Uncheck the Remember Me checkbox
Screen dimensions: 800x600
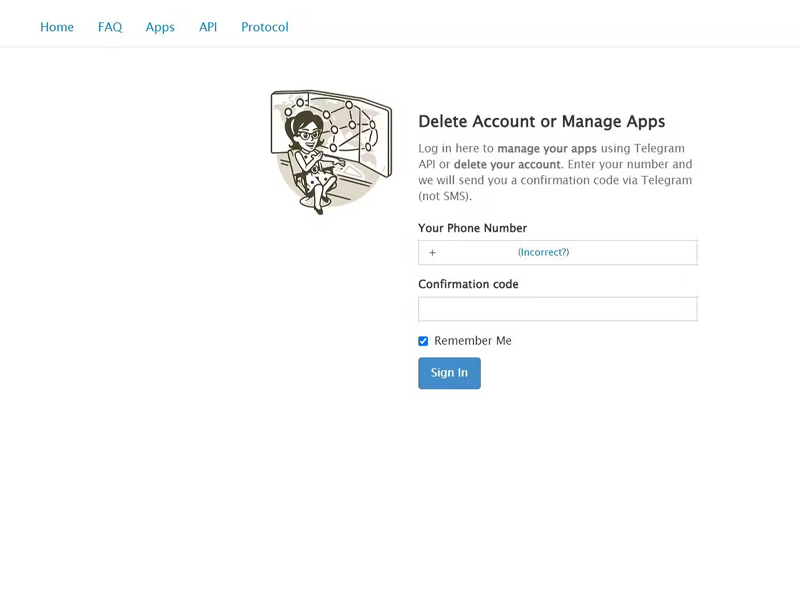point(423,341)
